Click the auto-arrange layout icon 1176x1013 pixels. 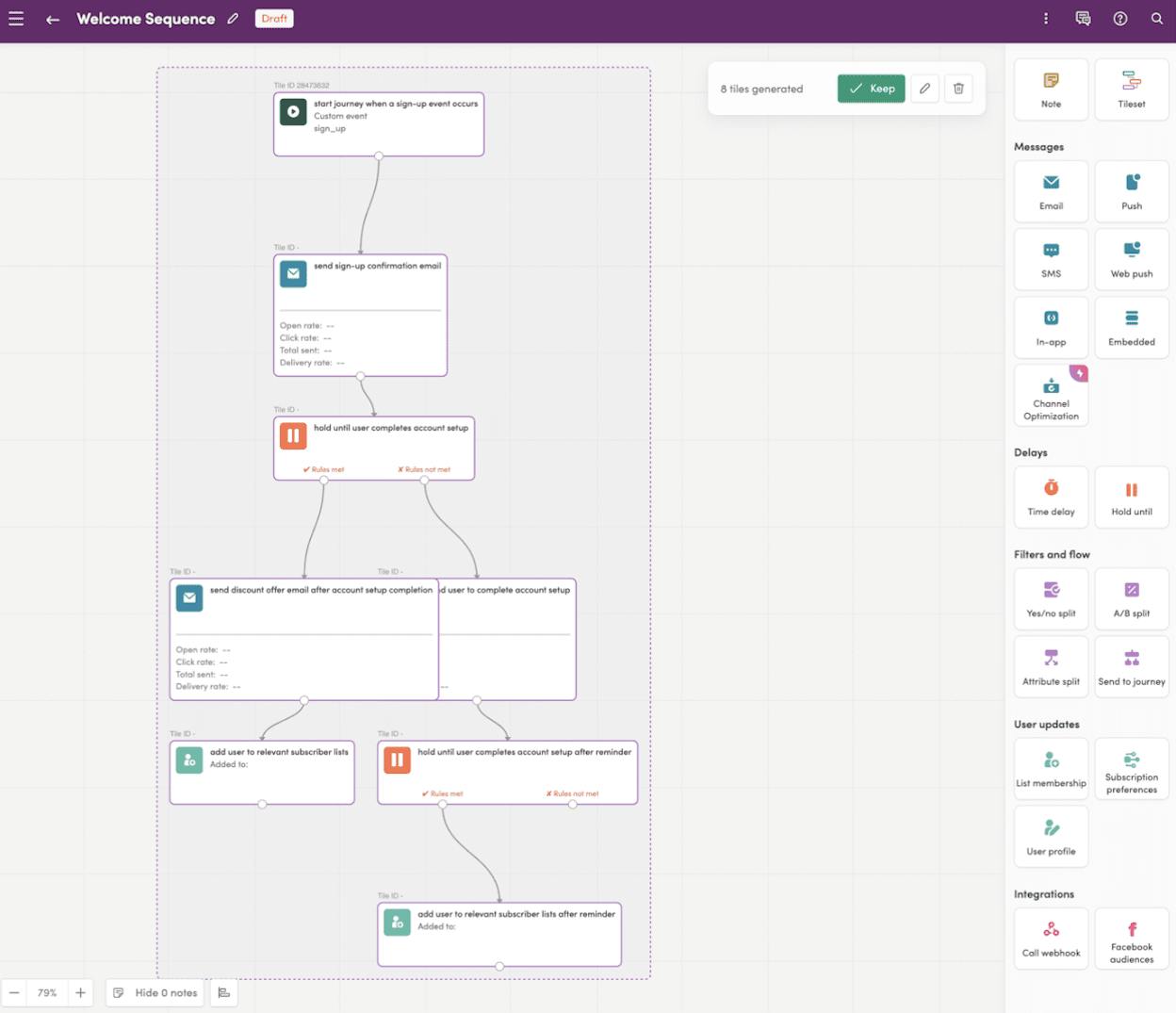tap(224, 992)
